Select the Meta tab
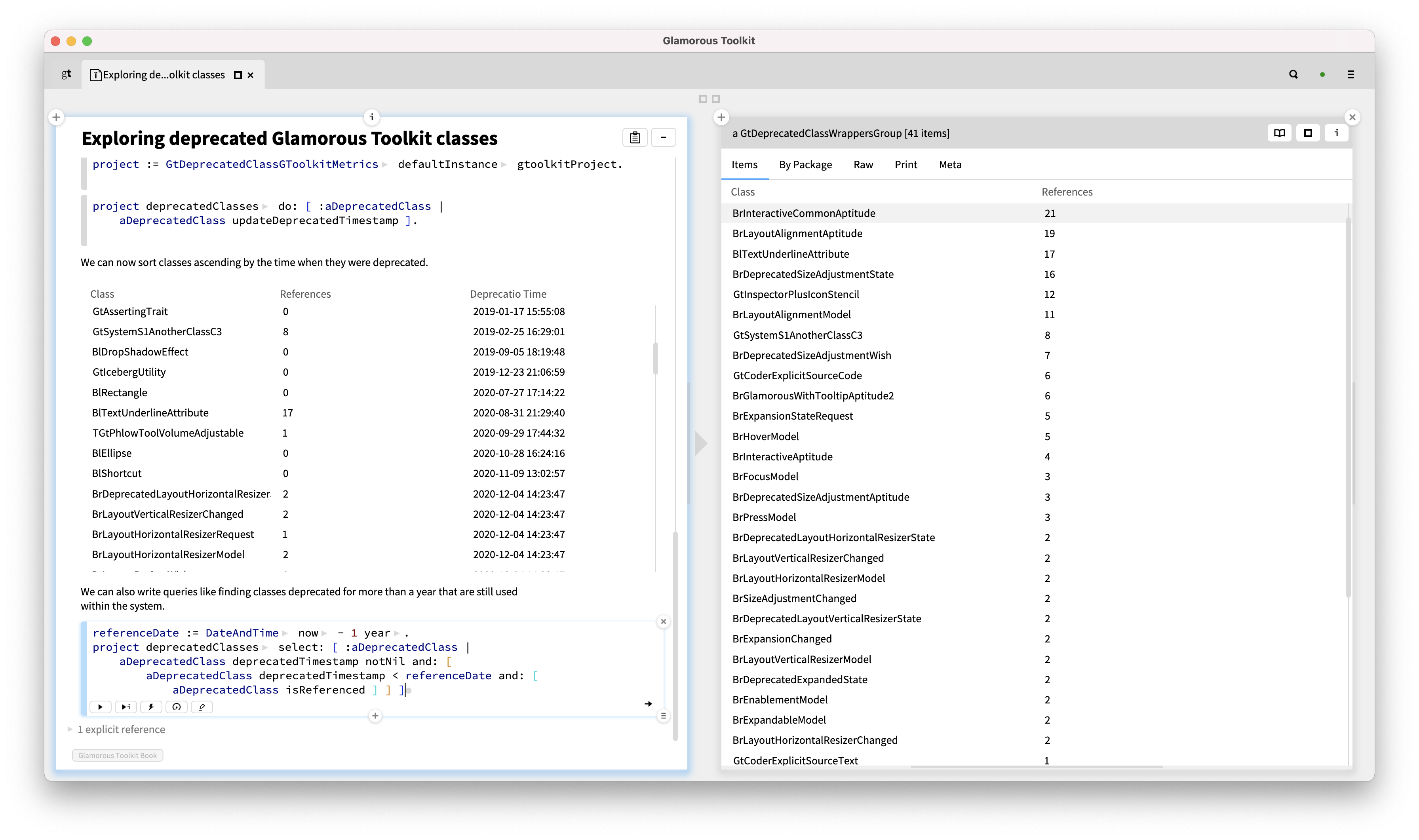The height and width of the screenshot is (840, 1419). [x=950, y=165]
